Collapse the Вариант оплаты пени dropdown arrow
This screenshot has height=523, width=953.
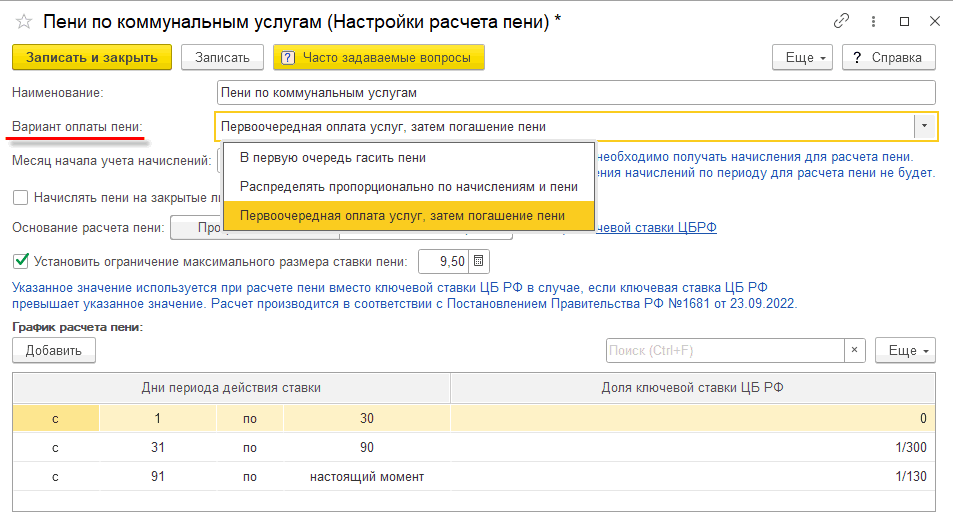pos(924,126)
